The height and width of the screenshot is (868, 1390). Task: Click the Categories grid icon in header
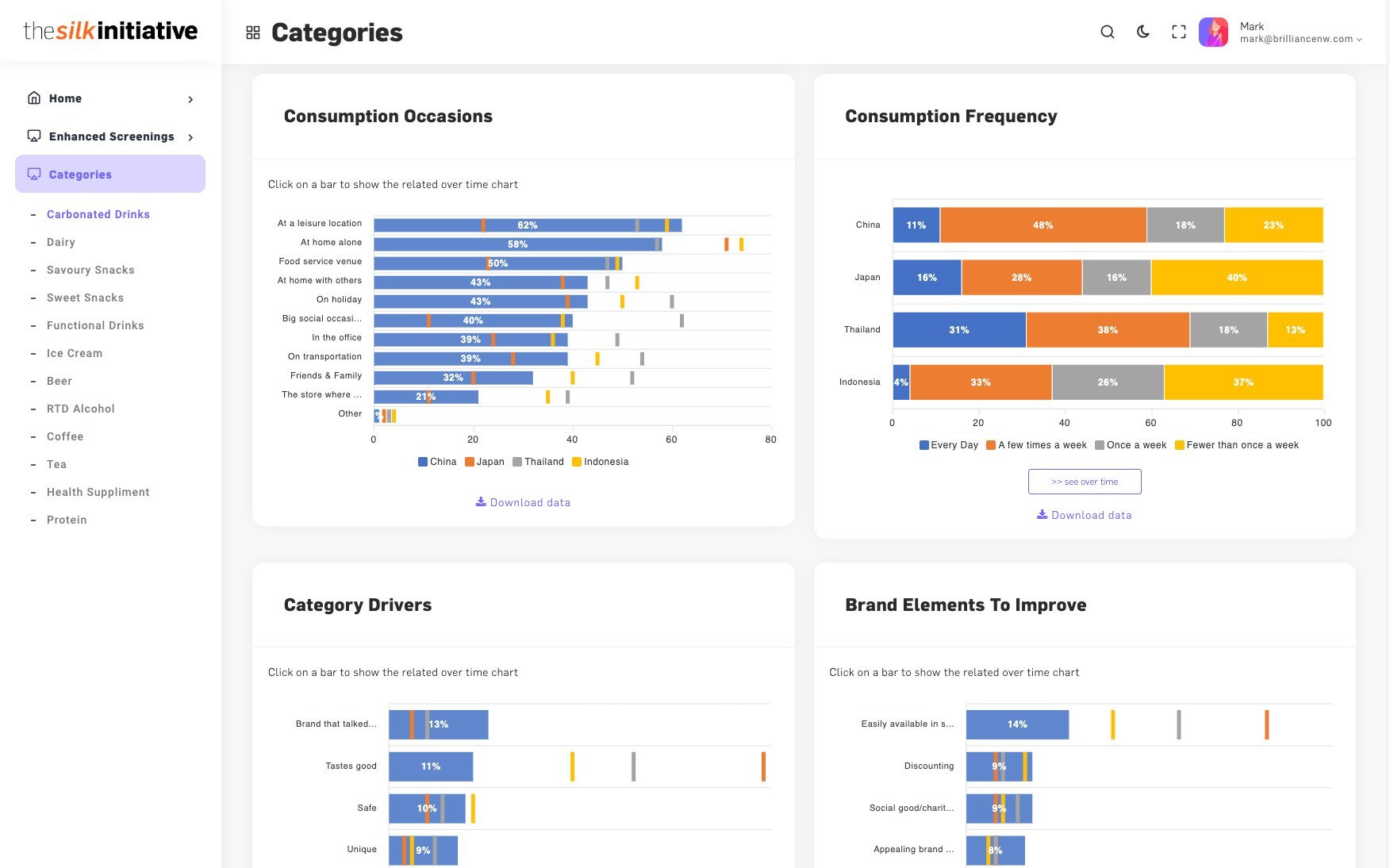pyautogui.click(x=253, y=33)
